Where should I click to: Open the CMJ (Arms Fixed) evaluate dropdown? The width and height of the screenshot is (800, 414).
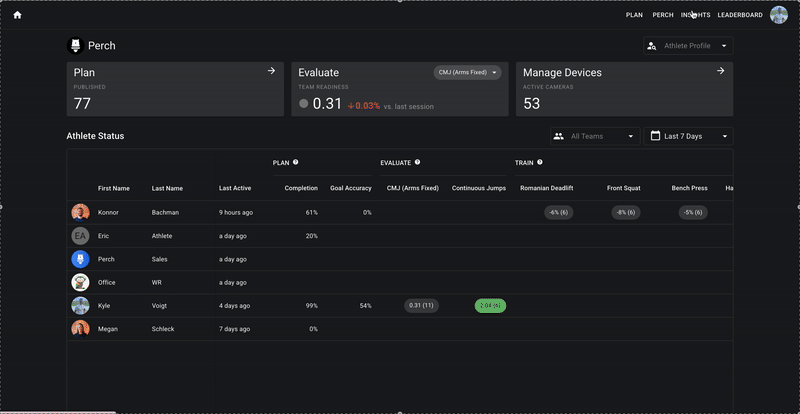467,72
